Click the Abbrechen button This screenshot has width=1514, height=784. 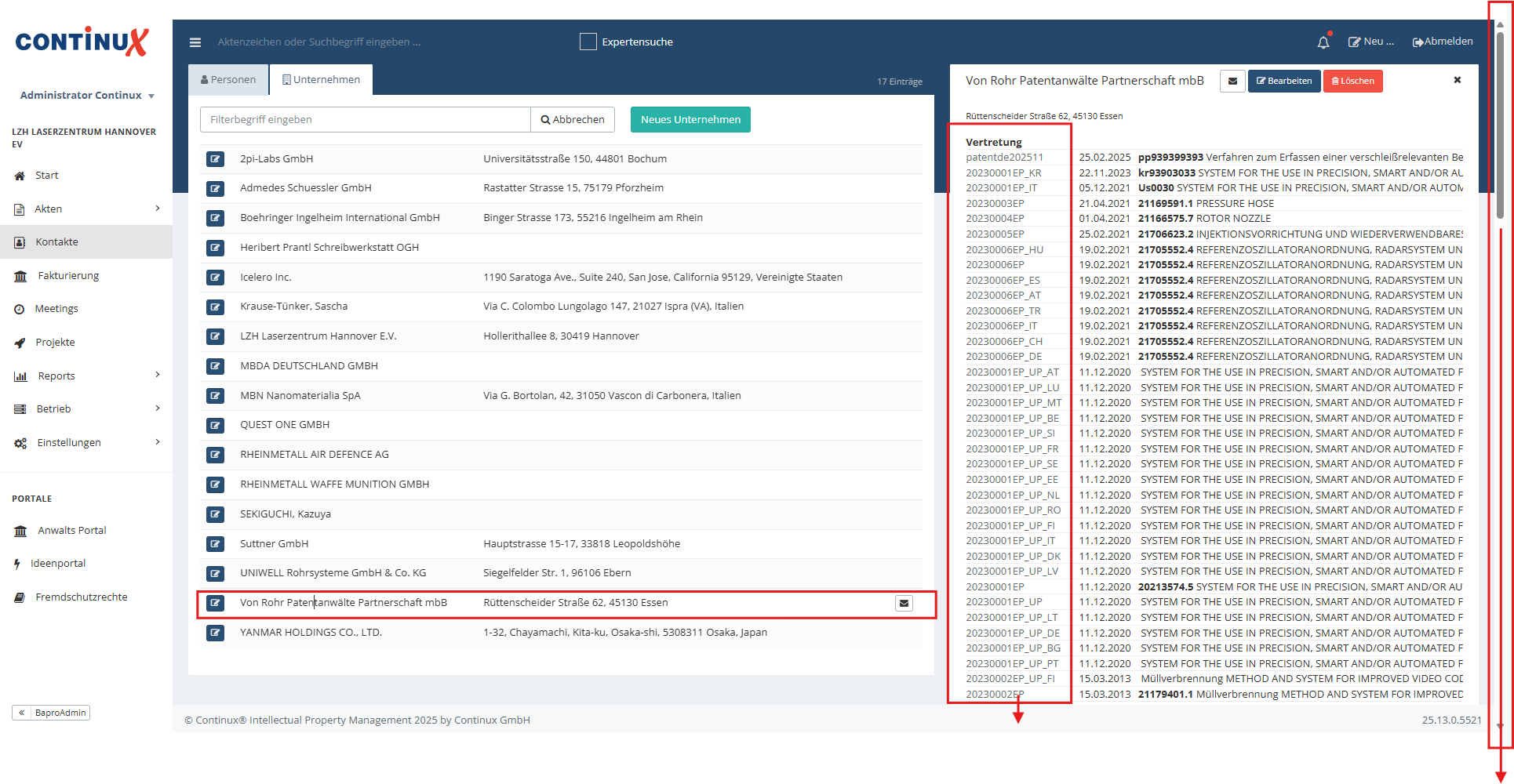click(573, 120)
